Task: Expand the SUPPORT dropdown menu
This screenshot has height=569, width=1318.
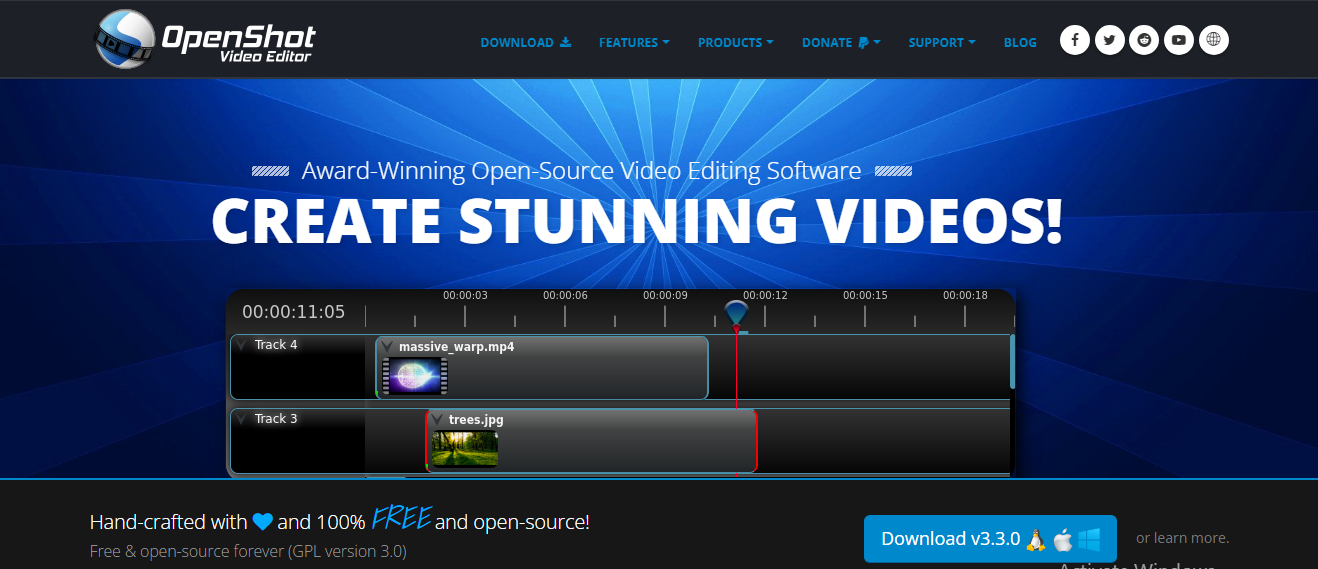Action: 942,43
